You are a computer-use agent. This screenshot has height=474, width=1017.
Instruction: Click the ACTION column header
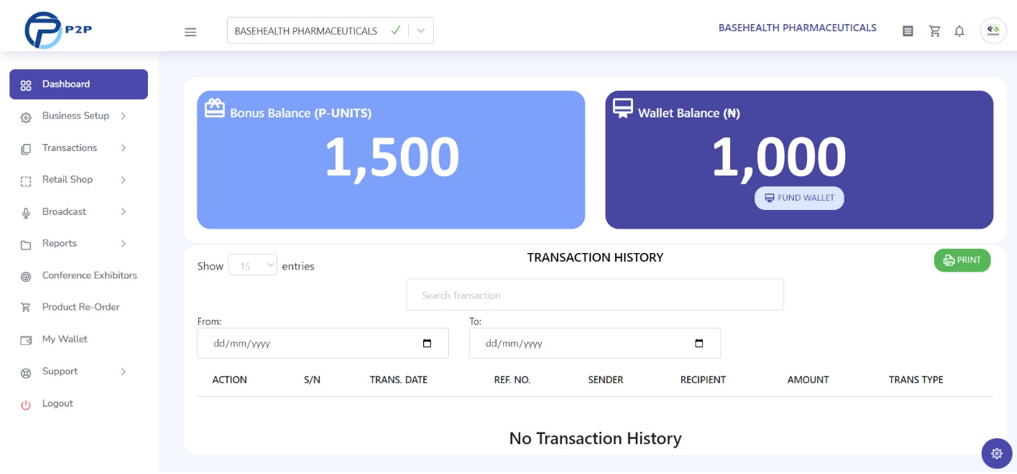coord(230,380)
